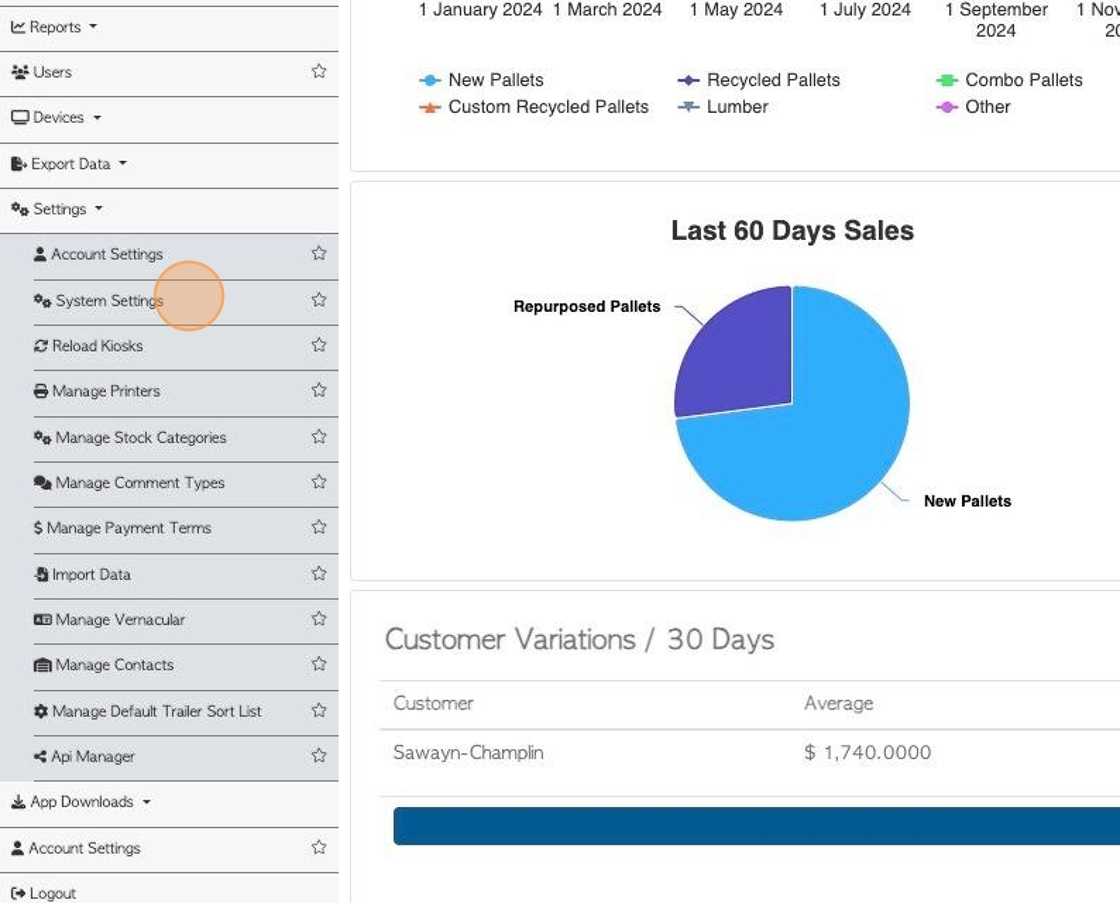
Task: Expand the Export Data menu
Action: pyautogui.click(x=69, y=164)
